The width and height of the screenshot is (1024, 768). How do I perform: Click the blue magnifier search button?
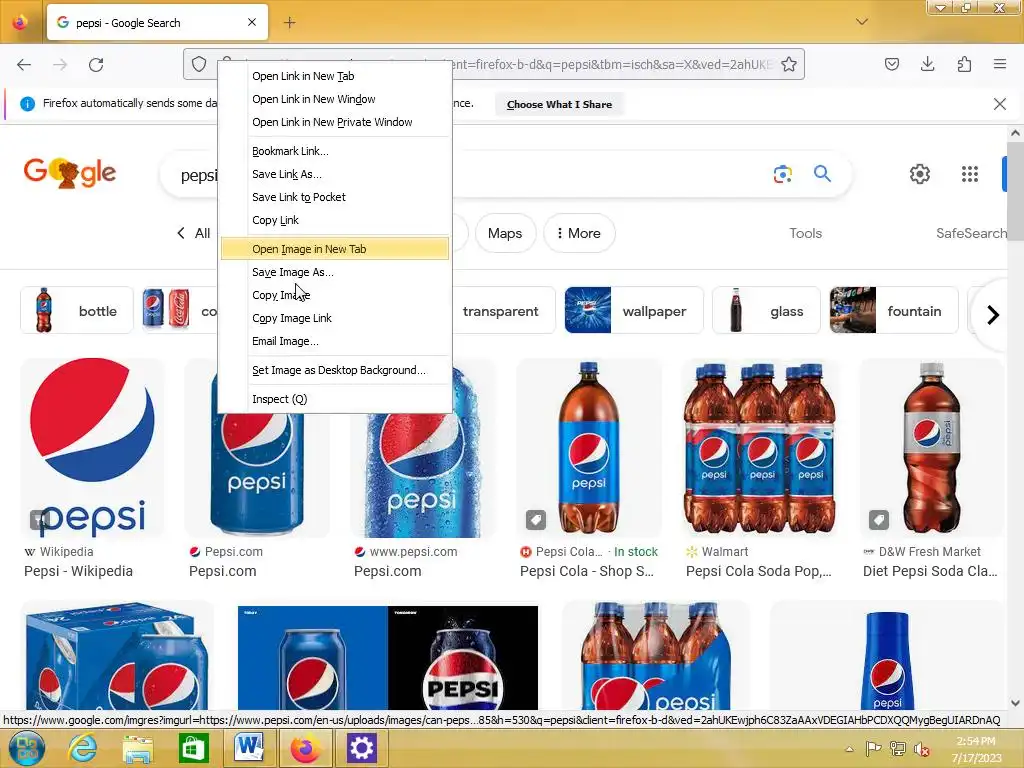pos(822,174)
